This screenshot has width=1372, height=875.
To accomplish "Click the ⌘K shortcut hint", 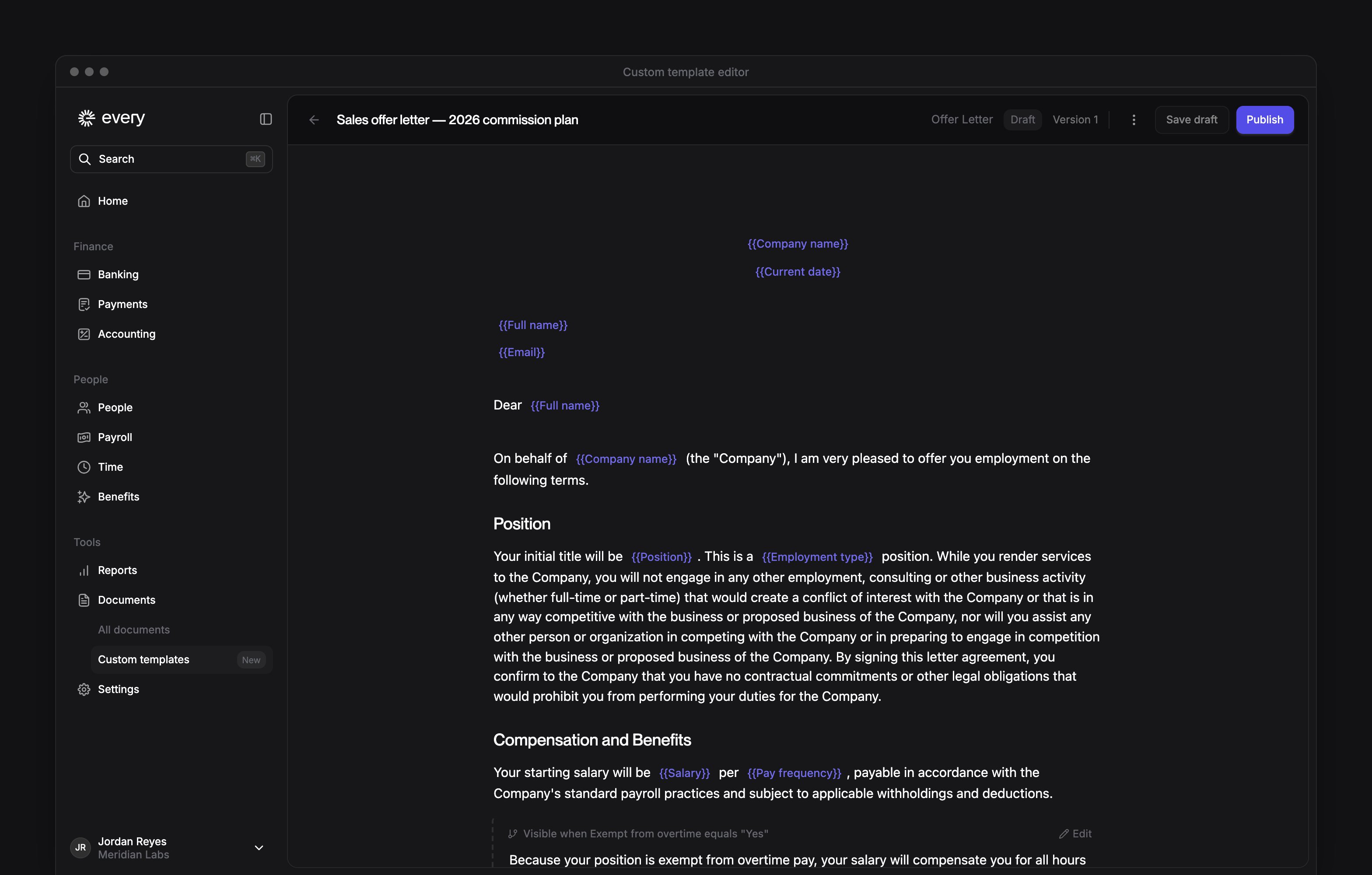I will 255,159.
